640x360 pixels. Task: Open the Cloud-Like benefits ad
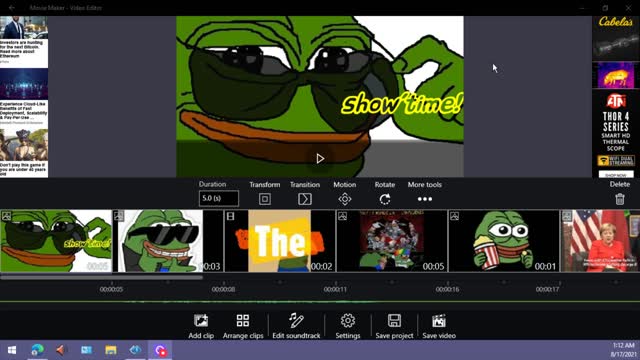tap(24, 96)
